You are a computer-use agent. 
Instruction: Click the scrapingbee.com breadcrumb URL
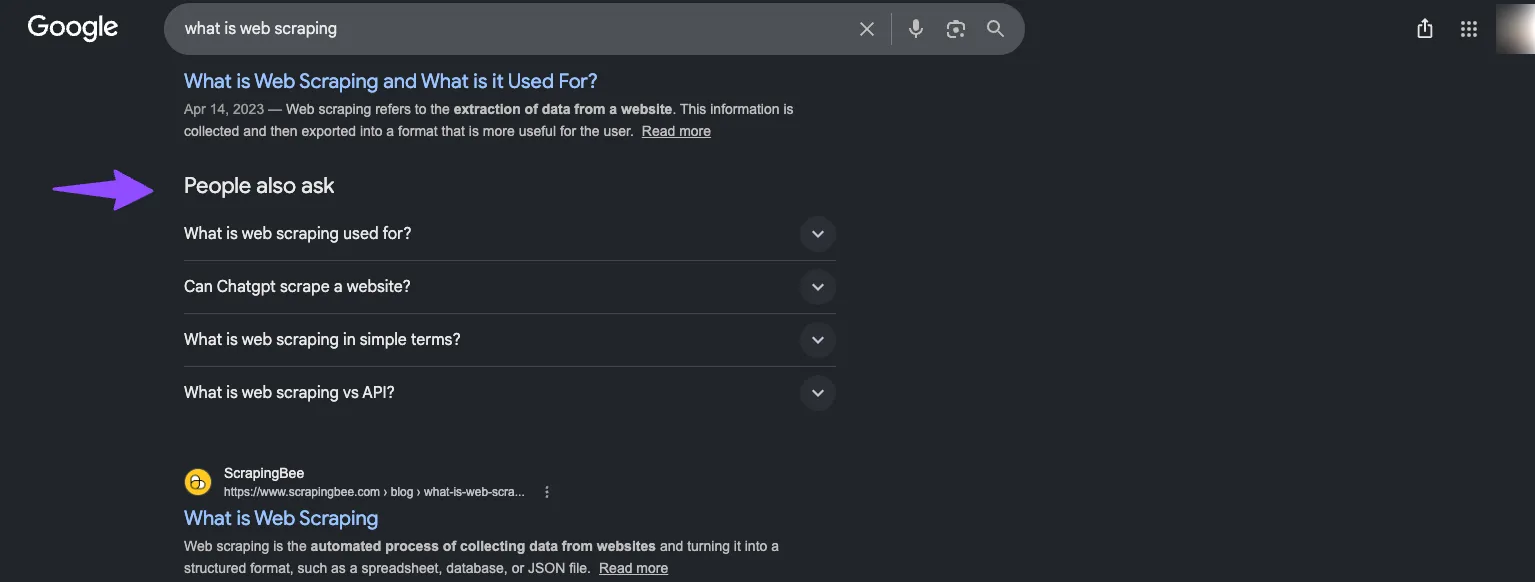pyautogui.click(x=374, y=492)
